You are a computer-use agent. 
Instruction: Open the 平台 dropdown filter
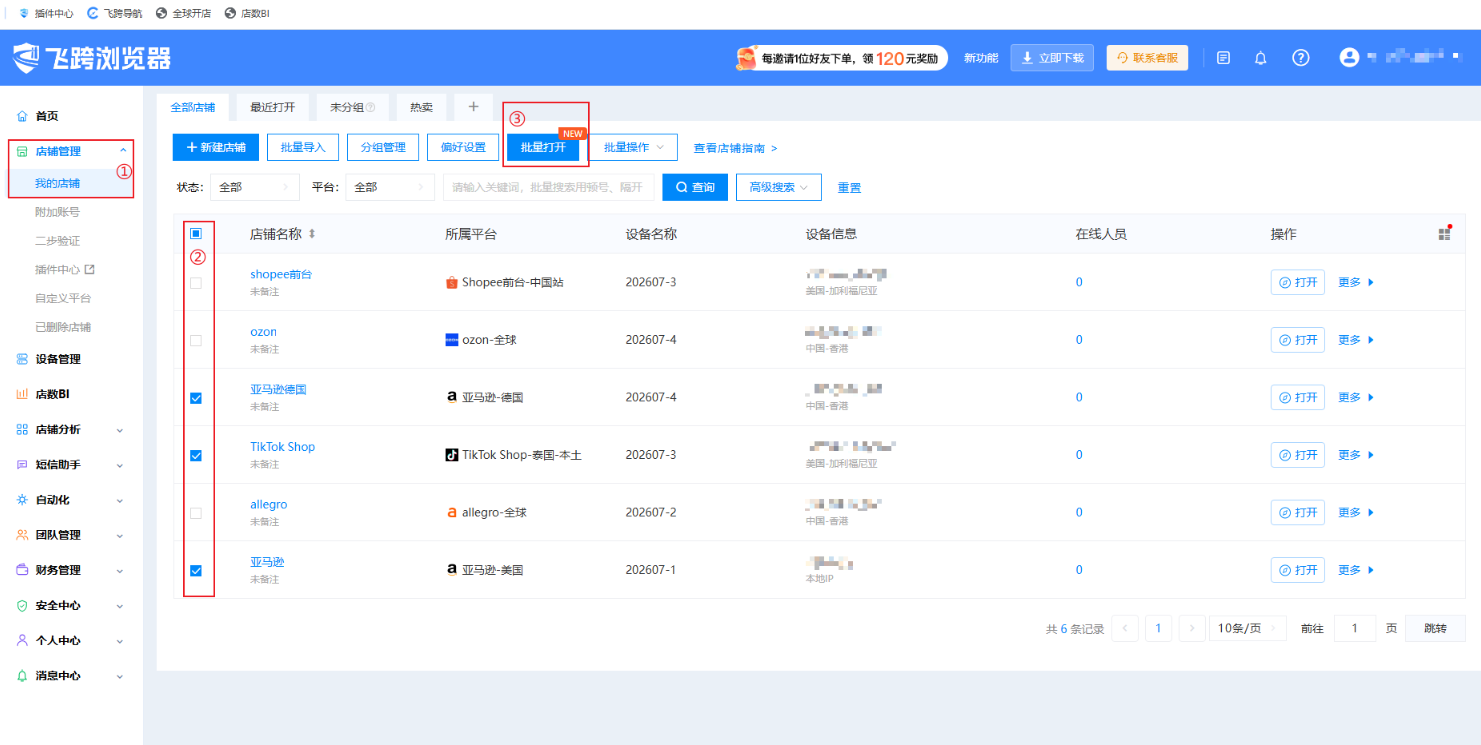pyautogui.click(x=390, y=187)
